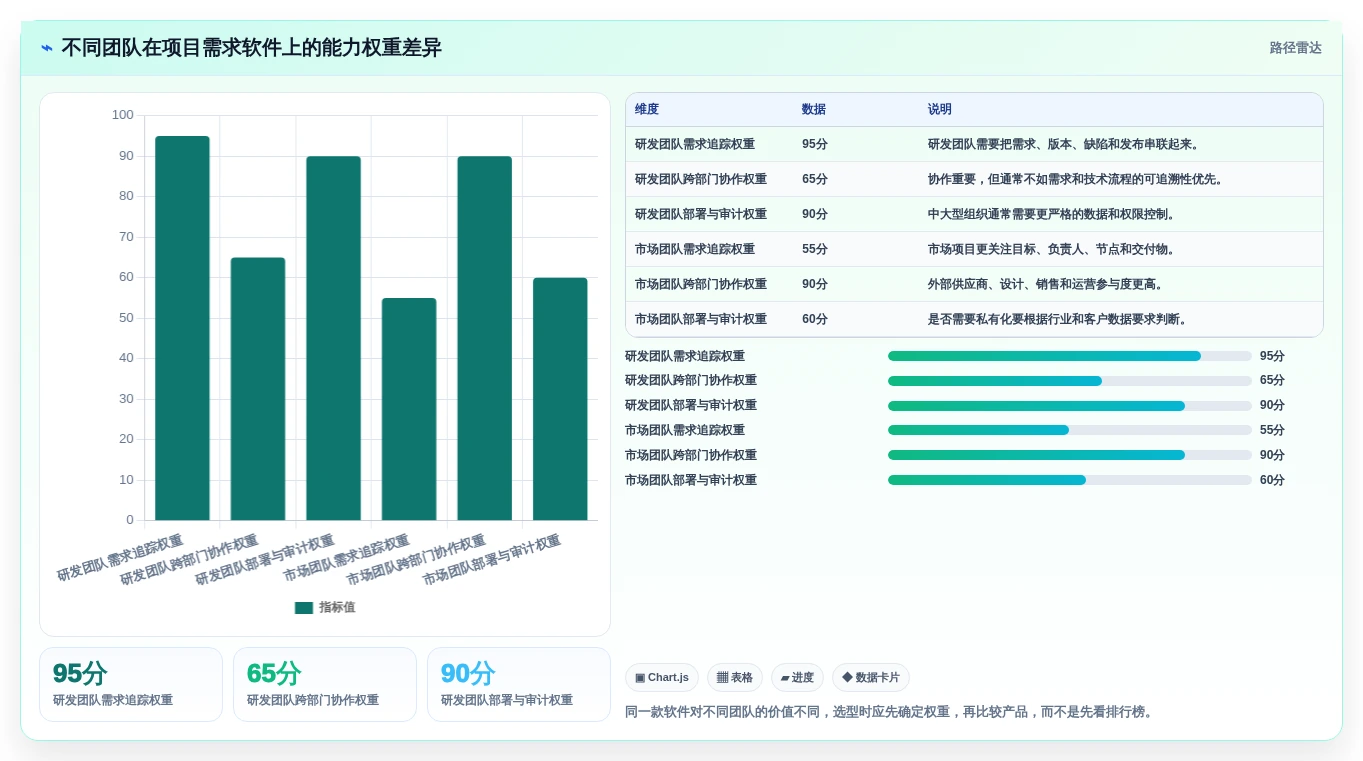Click the page title 不同团队在项目需求软件上
The height and width of the screenshot is (761, 1363).
[x=251, y=48]
